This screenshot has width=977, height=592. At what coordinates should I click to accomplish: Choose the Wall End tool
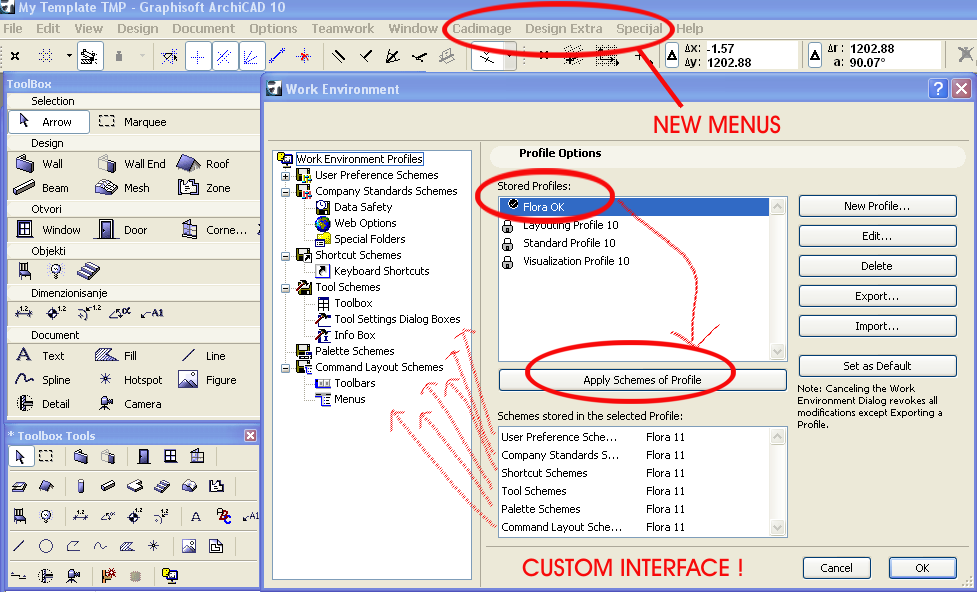131,164
